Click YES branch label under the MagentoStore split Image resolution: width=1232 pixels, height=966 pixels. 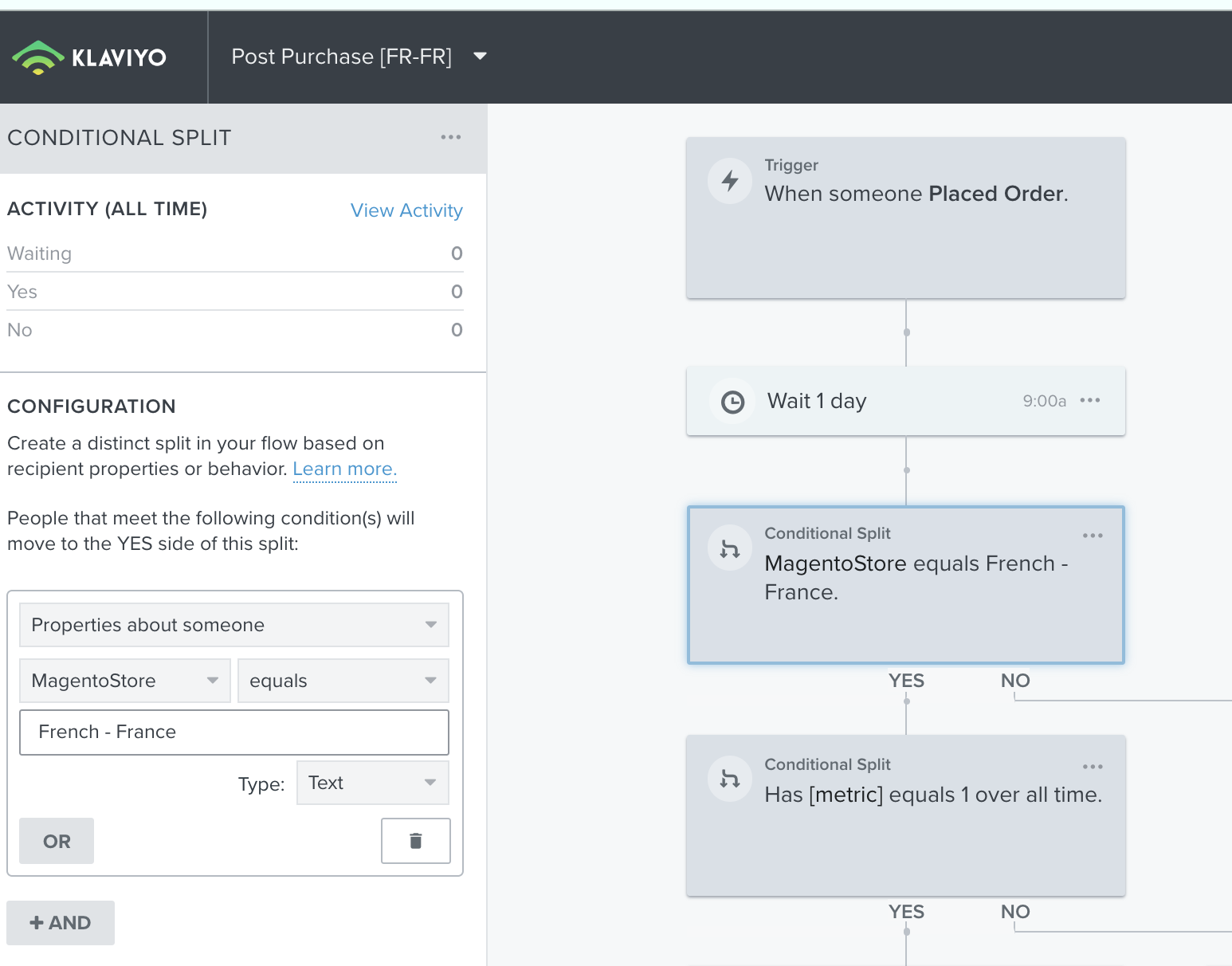point(907,681)
